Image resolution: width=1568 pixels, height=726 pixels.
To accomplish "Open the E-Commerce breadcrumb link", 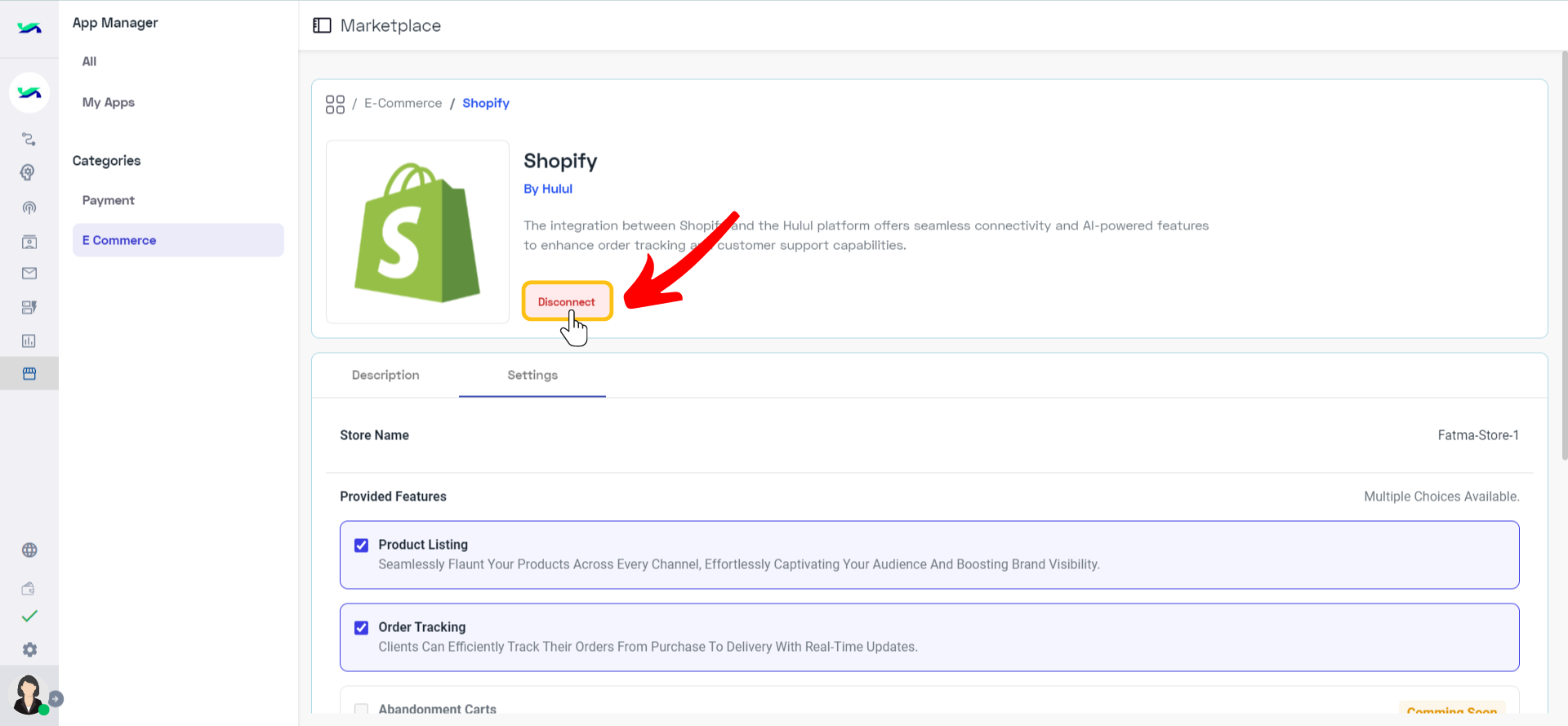I will 403,103.
